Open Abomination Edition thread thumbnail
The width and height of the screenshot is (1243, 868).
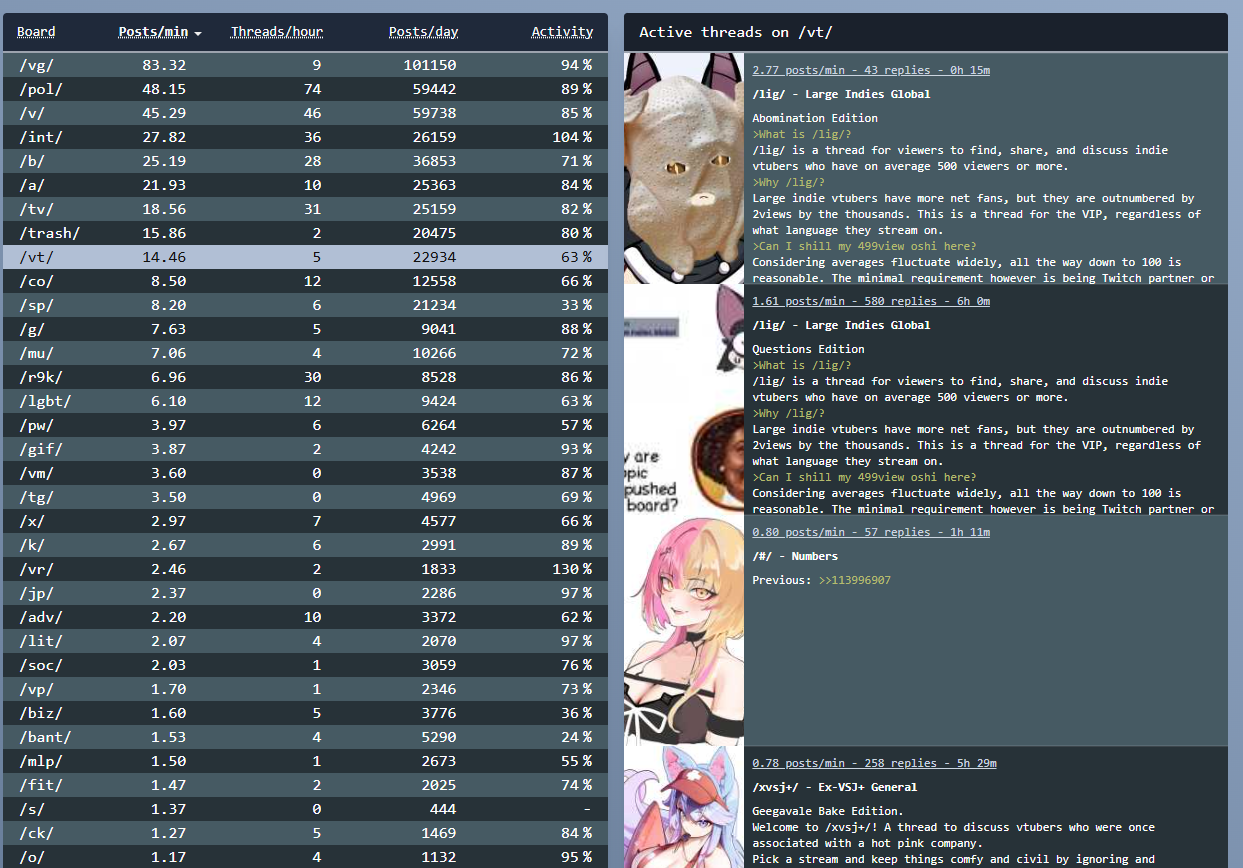pyautogui.click(x=684, y=168)
